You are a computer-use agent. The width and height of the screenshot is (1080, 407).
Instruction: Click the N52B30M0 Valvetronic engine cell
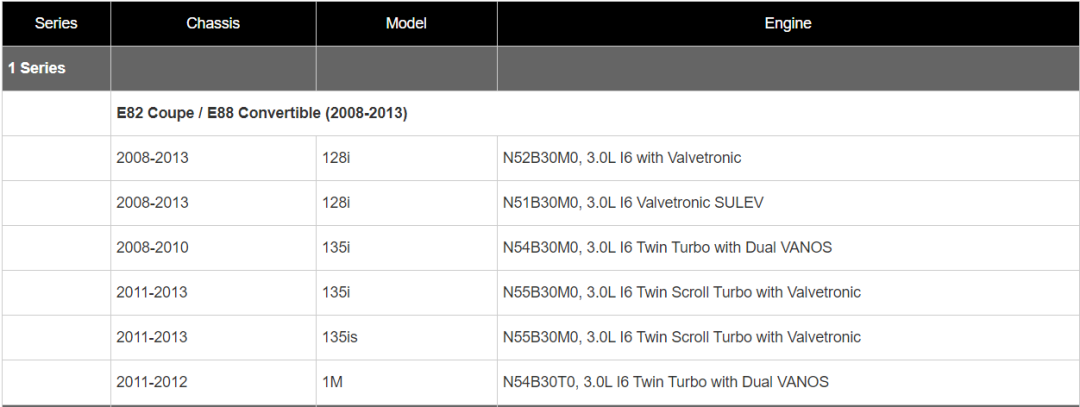(x=622, y=158)
